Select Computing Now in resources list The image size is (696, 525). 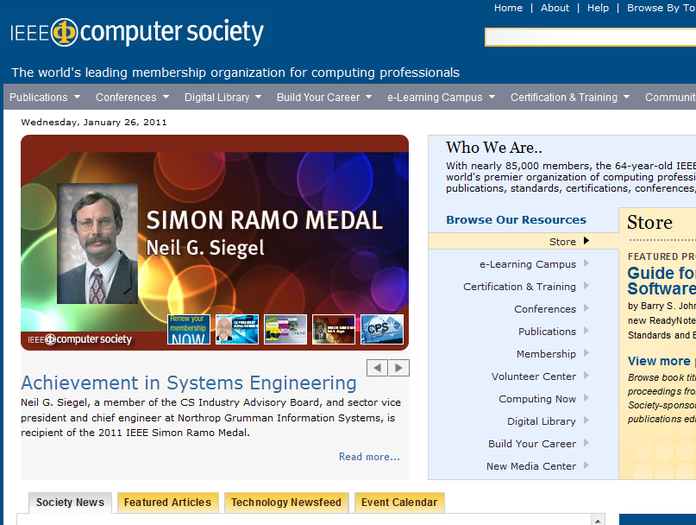(x=537, y=399)
